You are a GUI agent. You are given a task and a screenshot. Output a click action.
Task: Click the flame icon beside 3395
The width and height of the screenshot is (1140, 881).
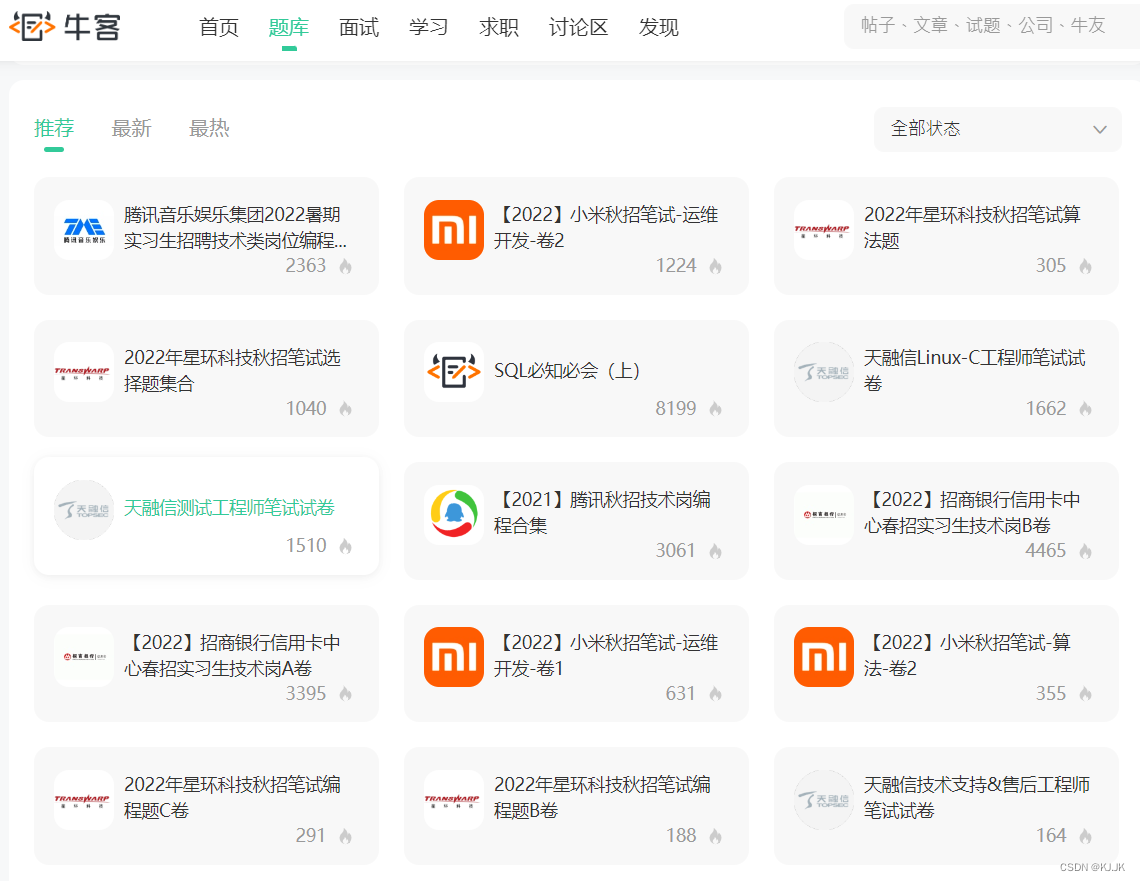point(345,694)
